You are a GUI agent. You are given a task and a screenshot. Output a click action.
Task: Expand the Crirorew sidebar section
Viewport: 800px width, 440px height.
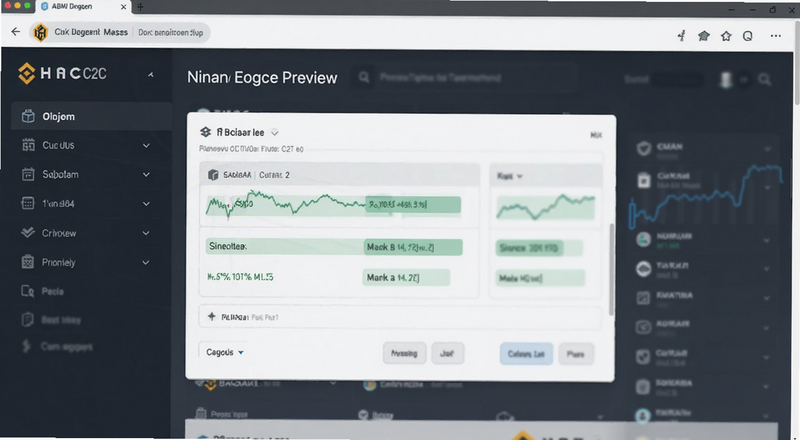click(146, 233)
